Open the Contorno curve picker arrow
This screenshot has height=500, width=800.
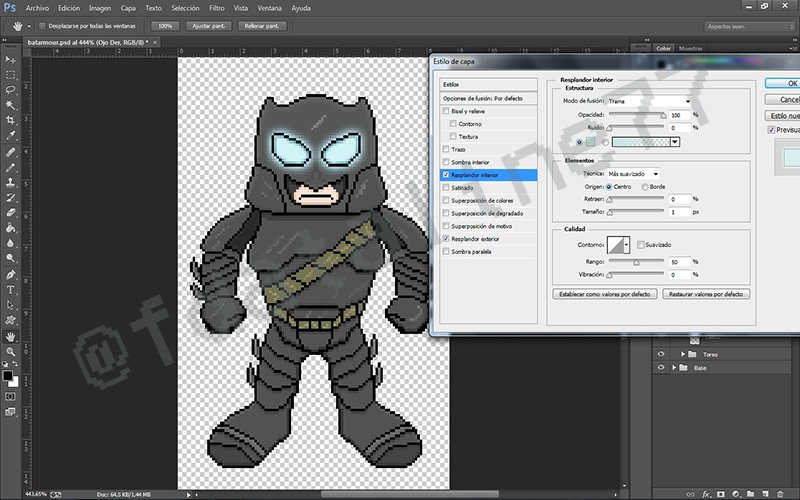tap(627, 244)
